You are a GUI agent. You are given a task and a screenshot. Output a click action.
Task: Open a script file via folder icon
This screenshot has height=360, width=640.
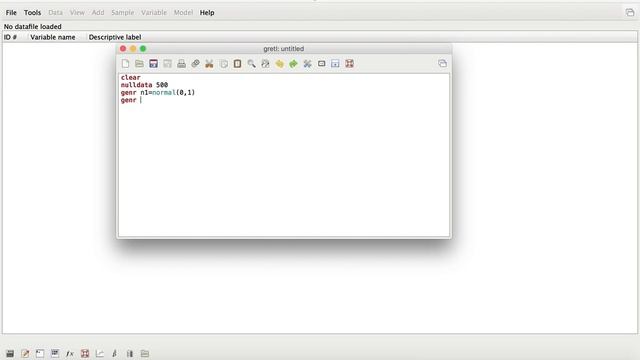pyautogui.click(x=139, y=64)
